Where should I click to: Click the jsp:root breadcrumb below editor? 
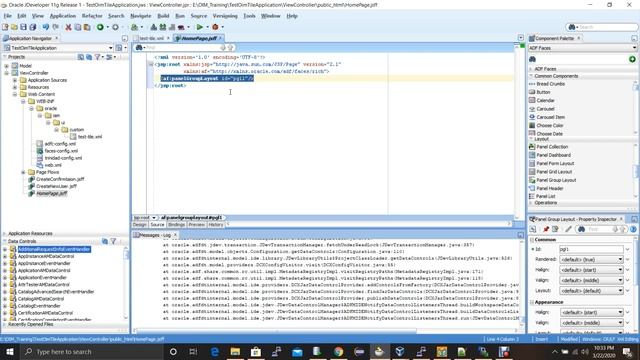[x=142, y=218]
